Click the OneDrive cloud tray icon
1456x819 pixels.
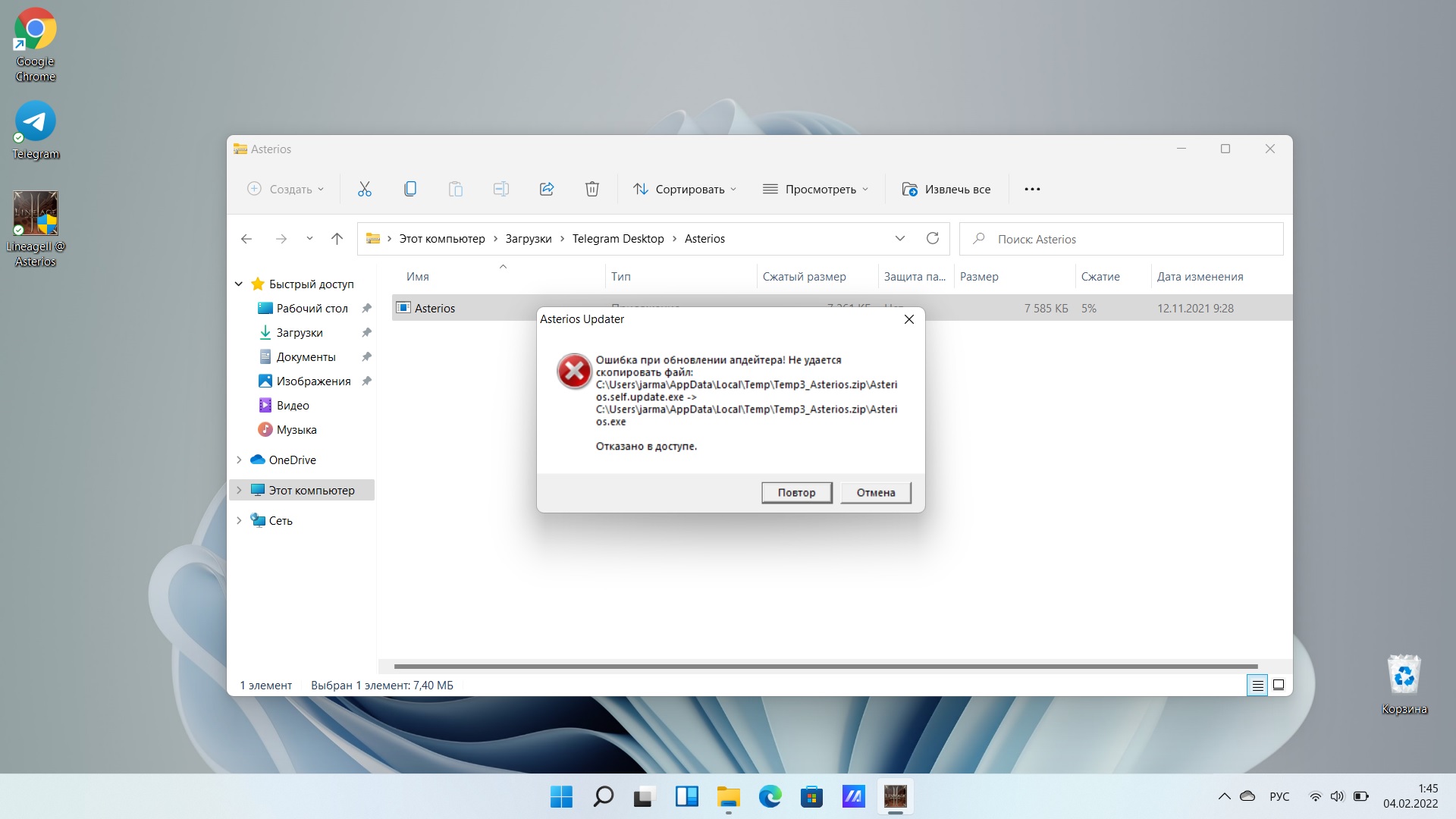click(1247, 796)
